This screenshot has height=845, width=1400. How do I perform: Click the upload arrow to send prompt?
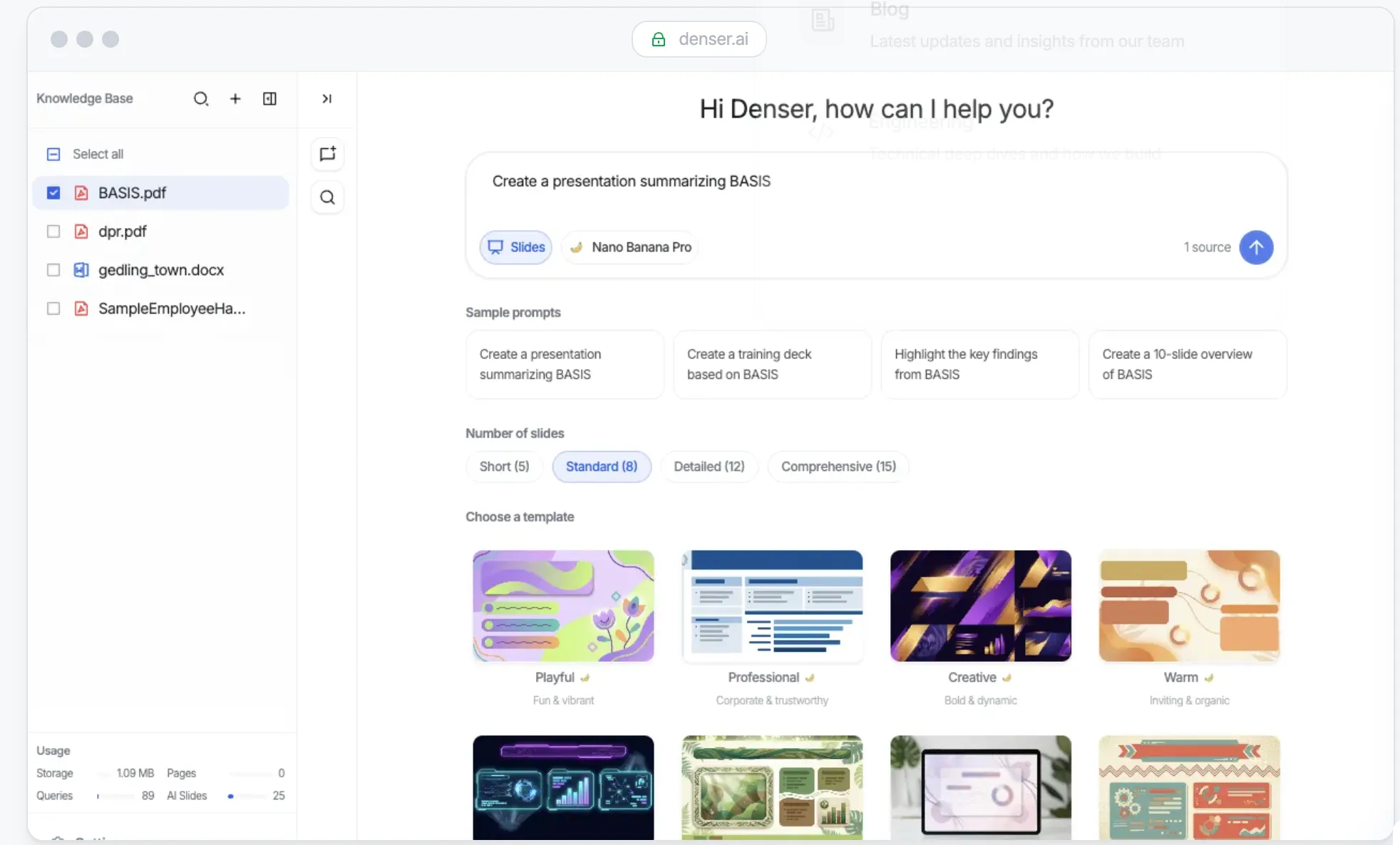[1256, 247]
